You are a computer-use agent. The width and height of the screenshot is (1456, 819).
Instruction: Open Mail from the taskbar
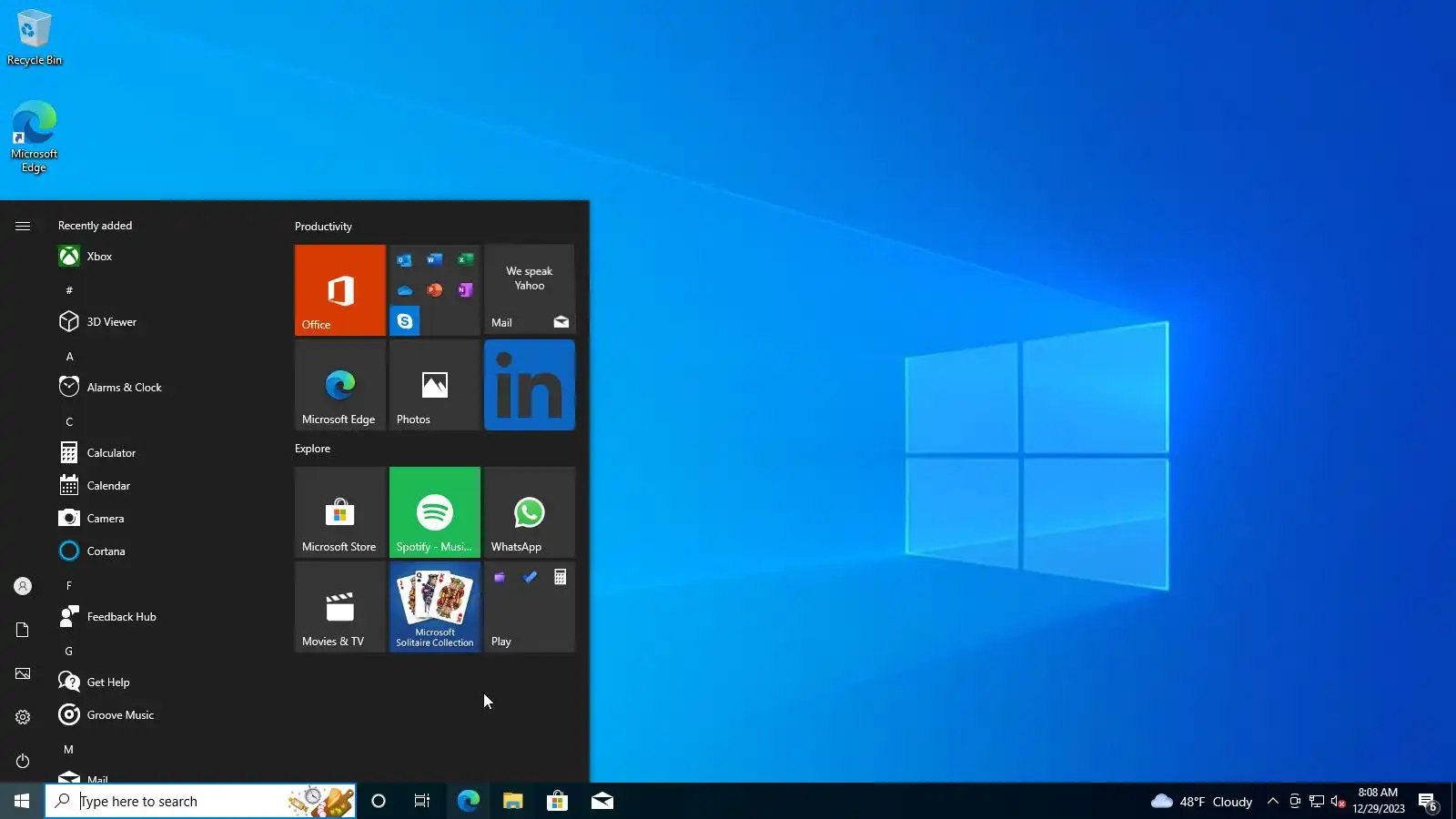[x=602, y=801]
